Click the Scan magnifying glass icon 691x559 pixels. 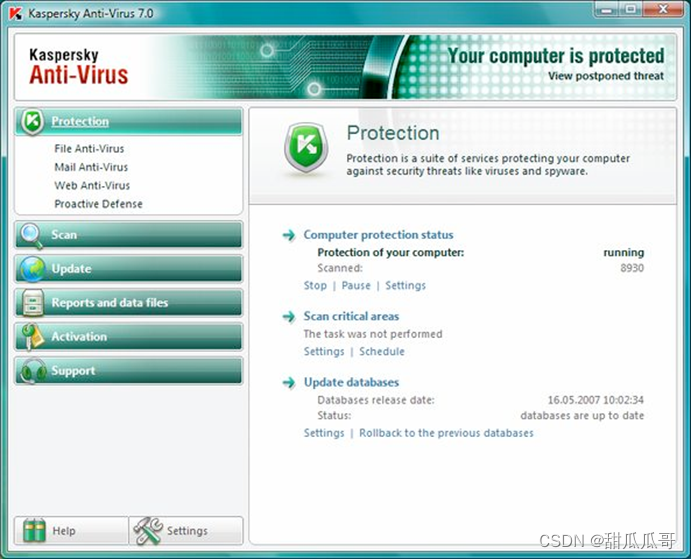32,236
